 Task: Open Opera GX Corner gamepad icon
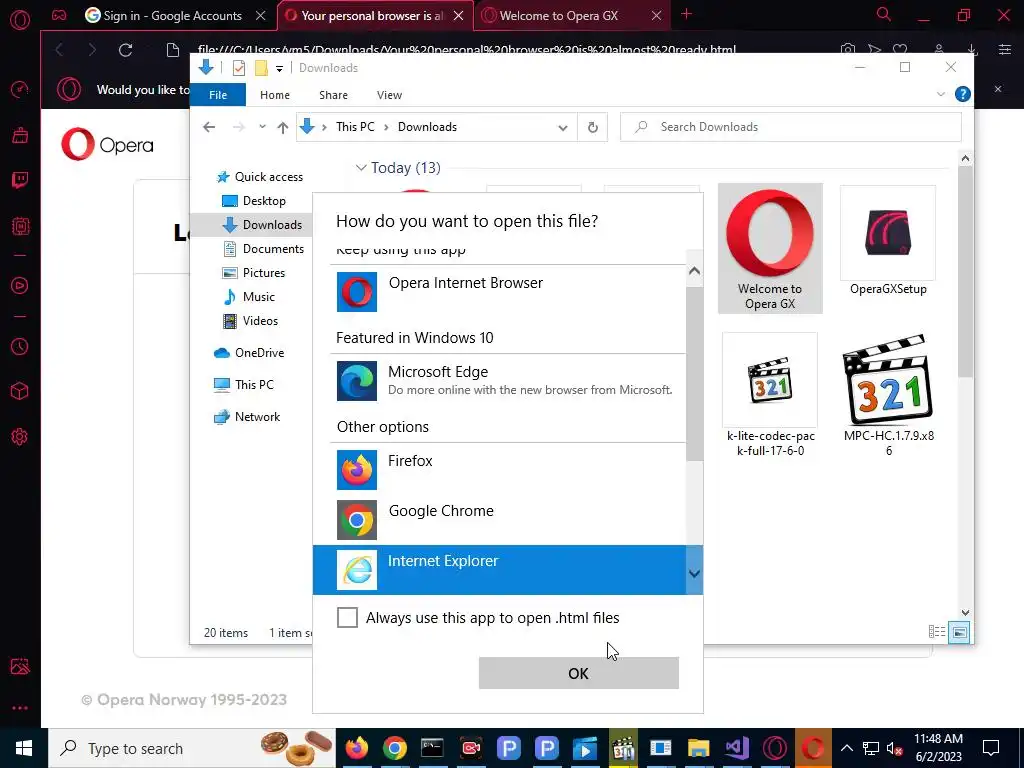(59, 15)
